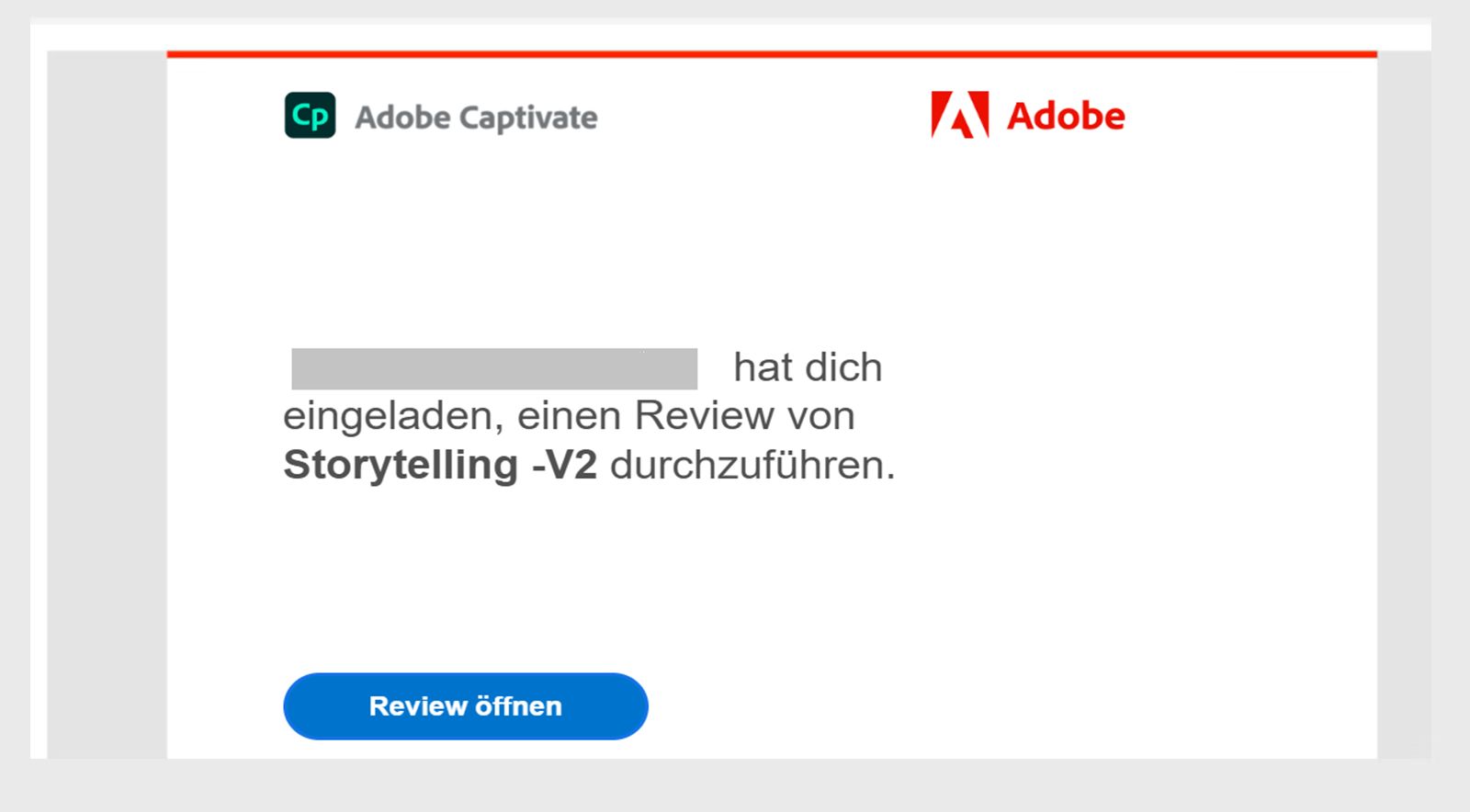The height and width of the screenshot is (812, 1470).
Task: Click the word "eingeladen," in the message
Action: [393, 416]
